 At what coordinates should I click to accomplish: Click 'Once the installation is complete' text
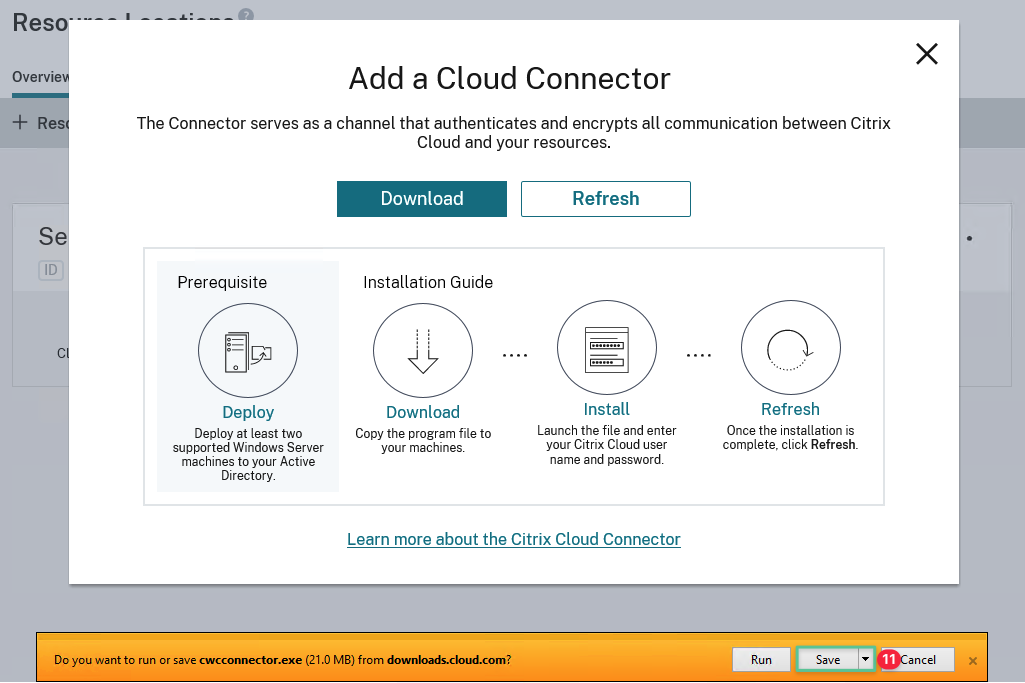pyautogui.click(x=790, y=437)
